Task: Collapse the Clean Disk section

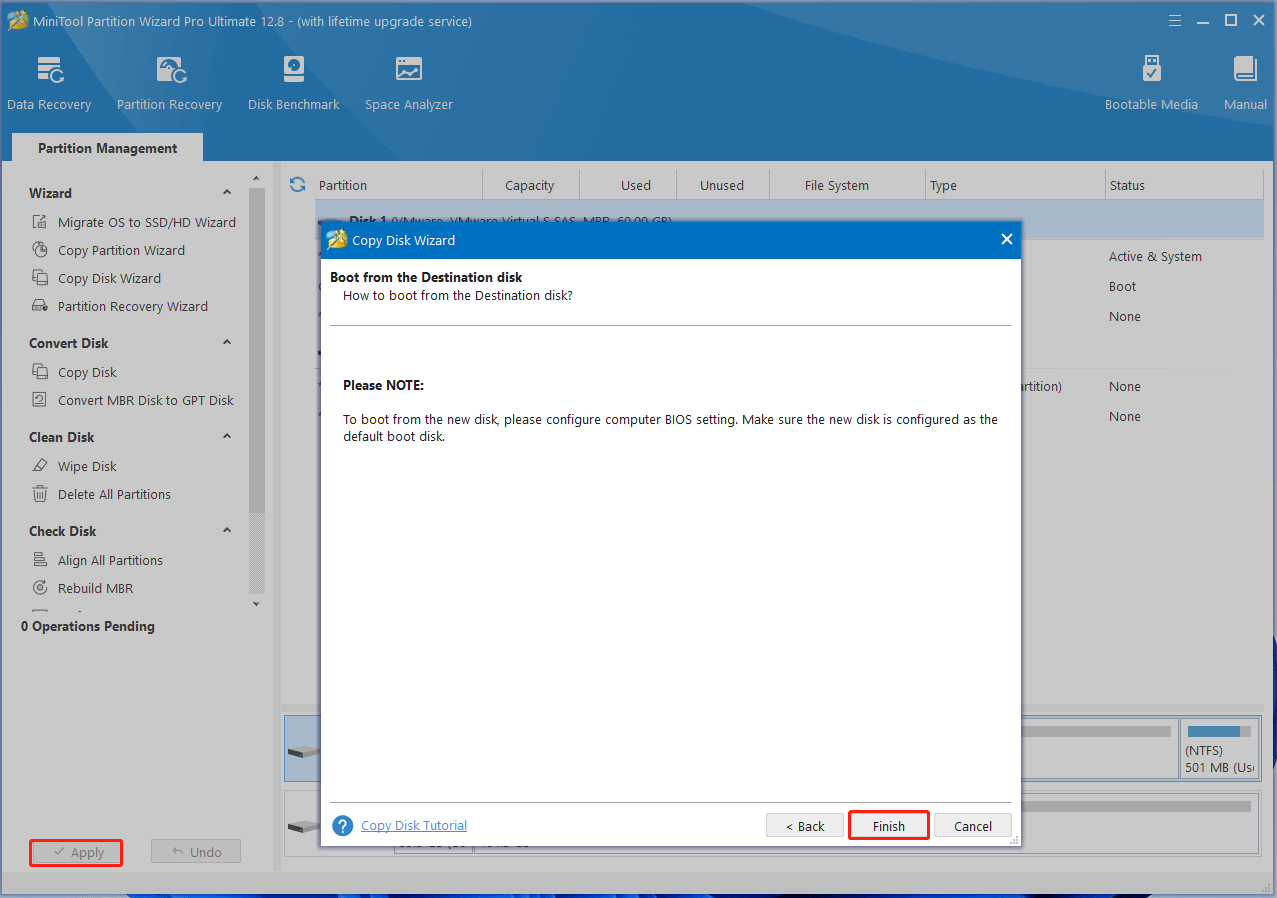Action: (x=227, y=436)
